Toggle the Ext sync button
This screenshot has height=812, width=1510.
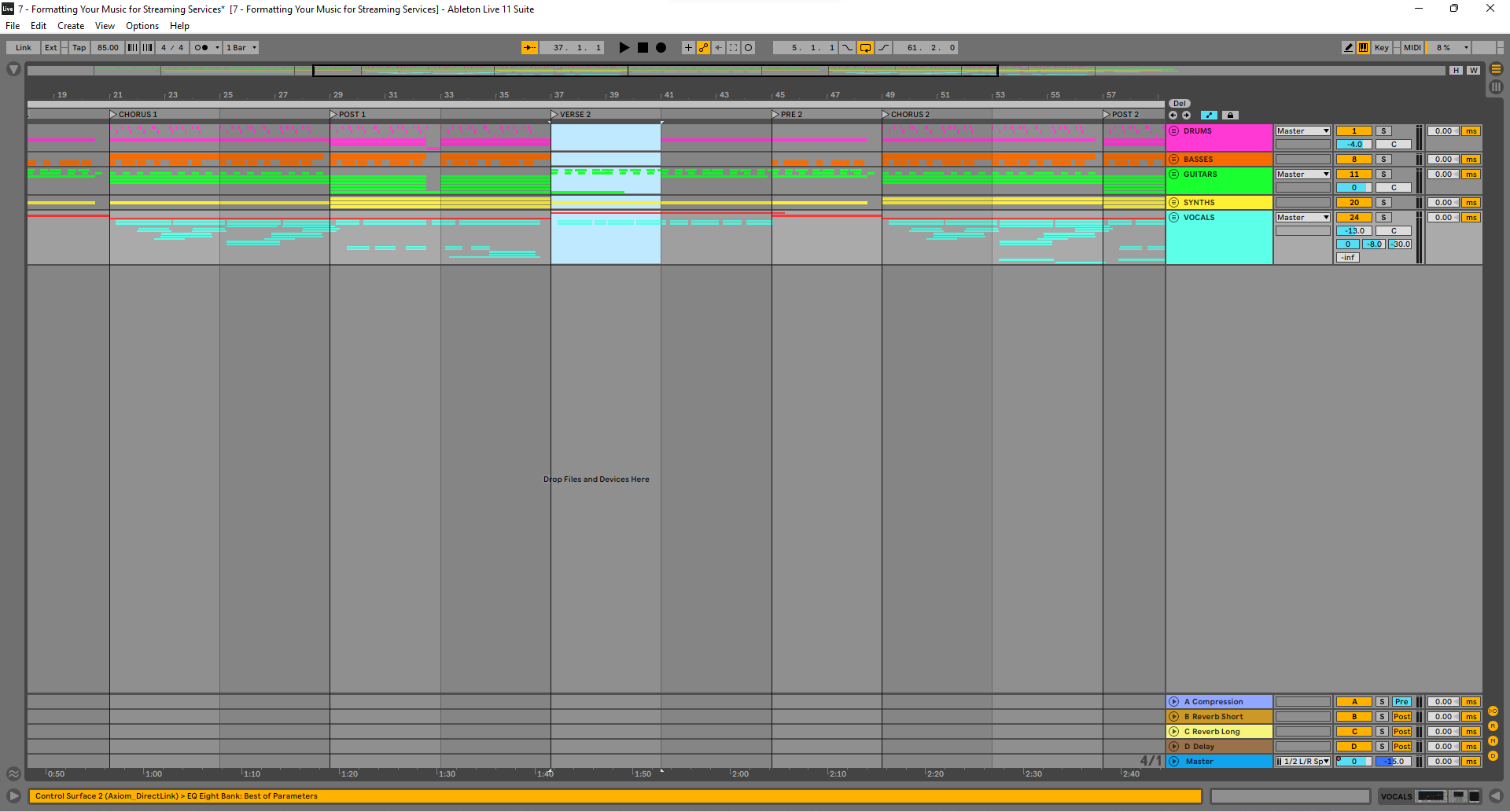pos(50,48)
